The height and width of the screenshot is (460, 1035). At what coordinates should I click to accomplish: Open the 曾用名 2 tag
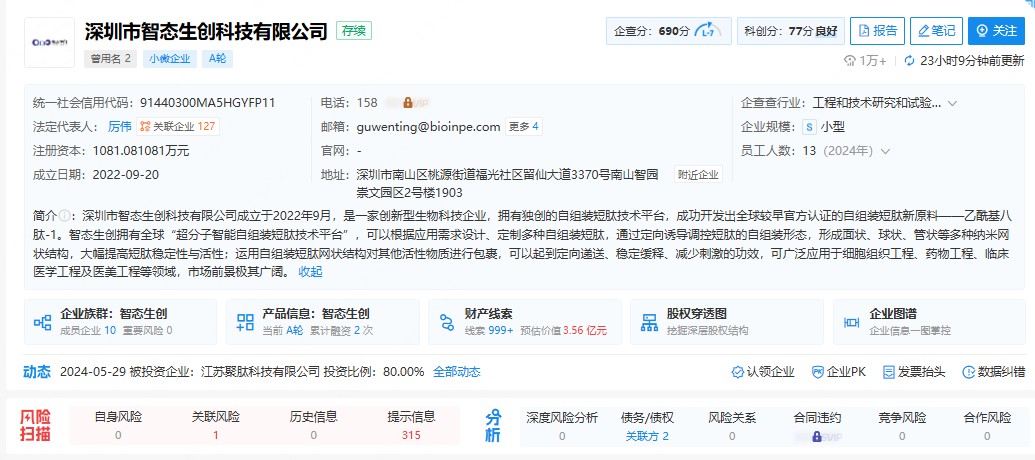[x=110, y=59]
